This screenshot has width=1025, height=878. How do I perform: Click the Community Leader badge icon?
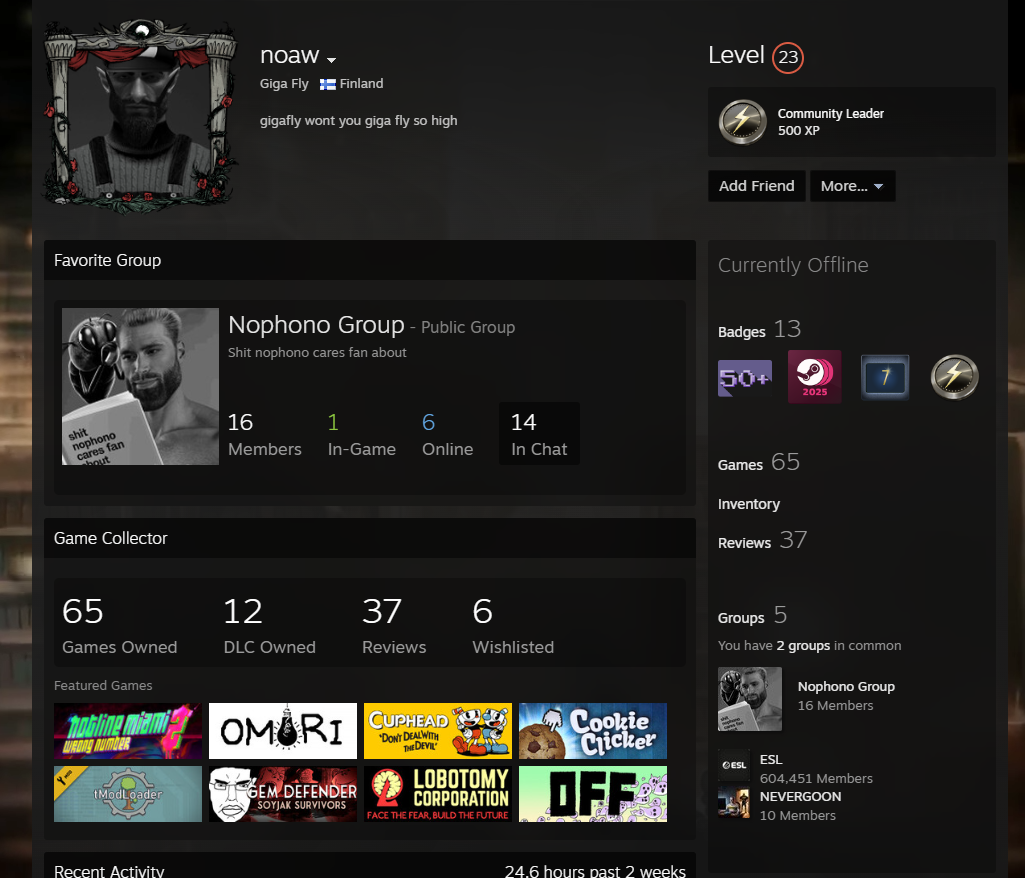click(x=743, y=122)
